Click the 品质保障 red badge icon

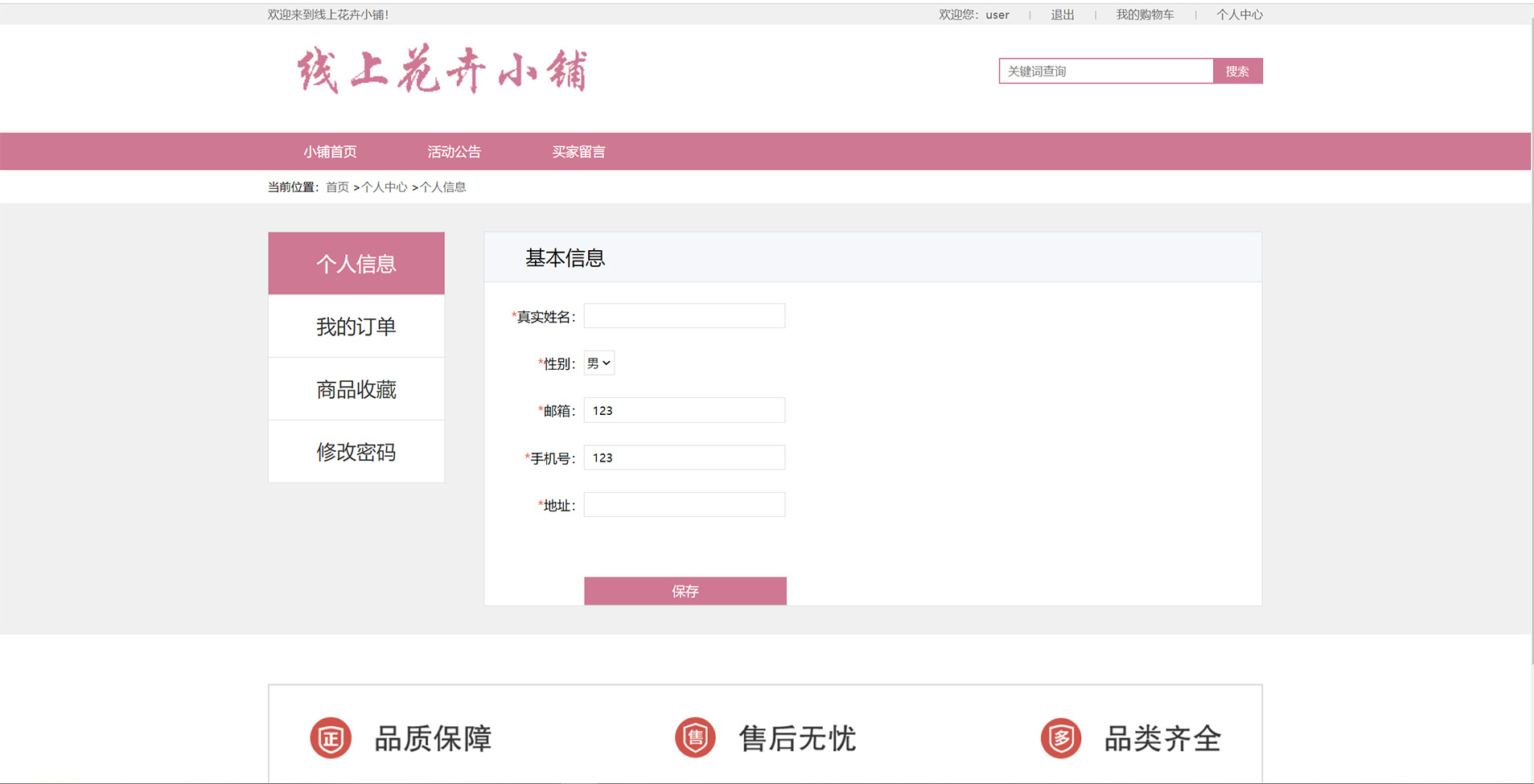pyautogui.click(x=331, y=738)
